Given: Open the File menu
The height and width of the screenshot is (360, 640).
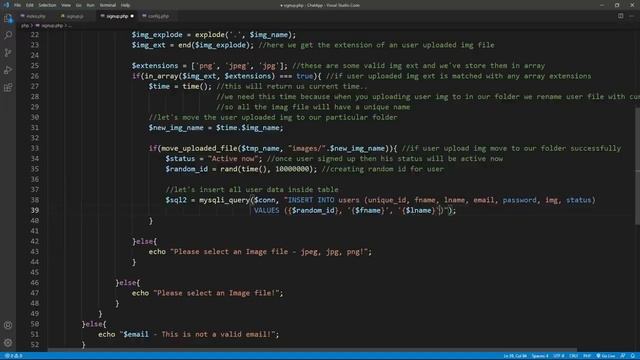Looking at the screenshot, I should tap(18, 5).
